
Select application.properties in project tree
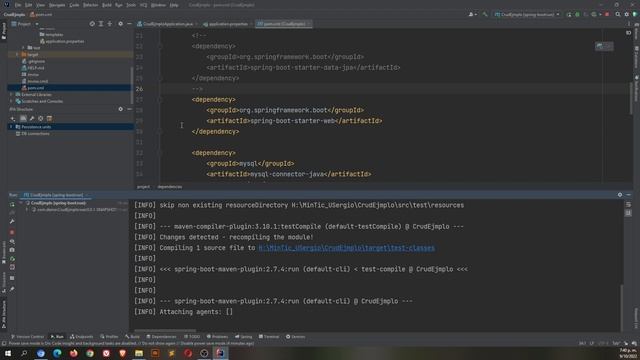point(62,41)
